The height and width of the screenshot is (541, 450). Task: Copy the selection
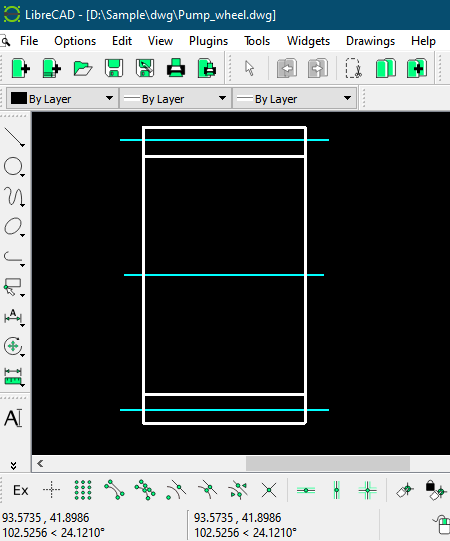(385, 68)
